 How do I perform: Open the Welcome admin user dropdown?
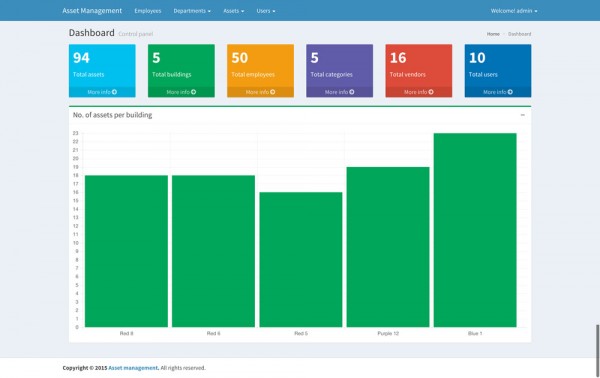(514, 11)
